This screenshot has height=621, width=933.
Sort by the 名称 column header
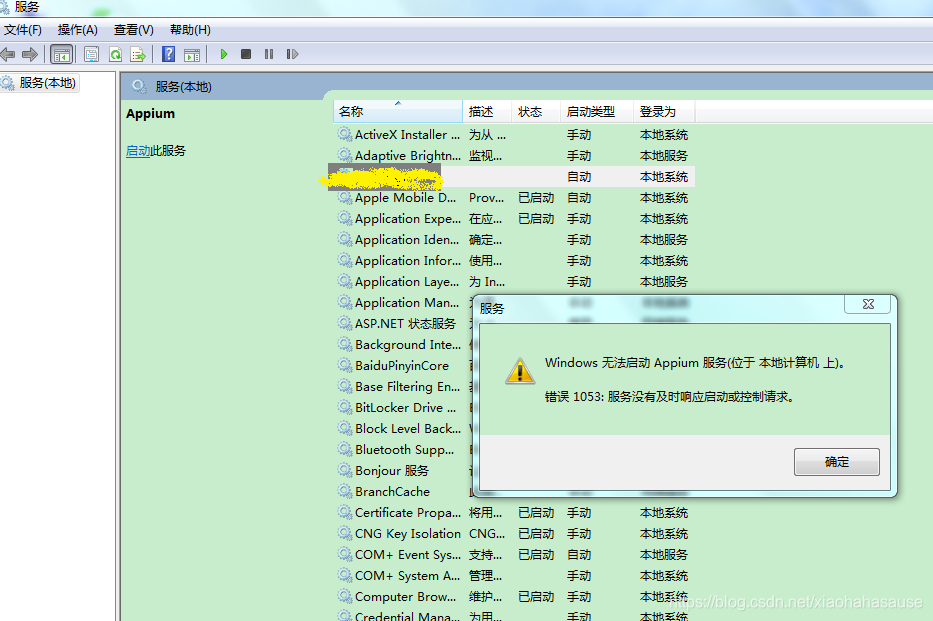(397, 111)
